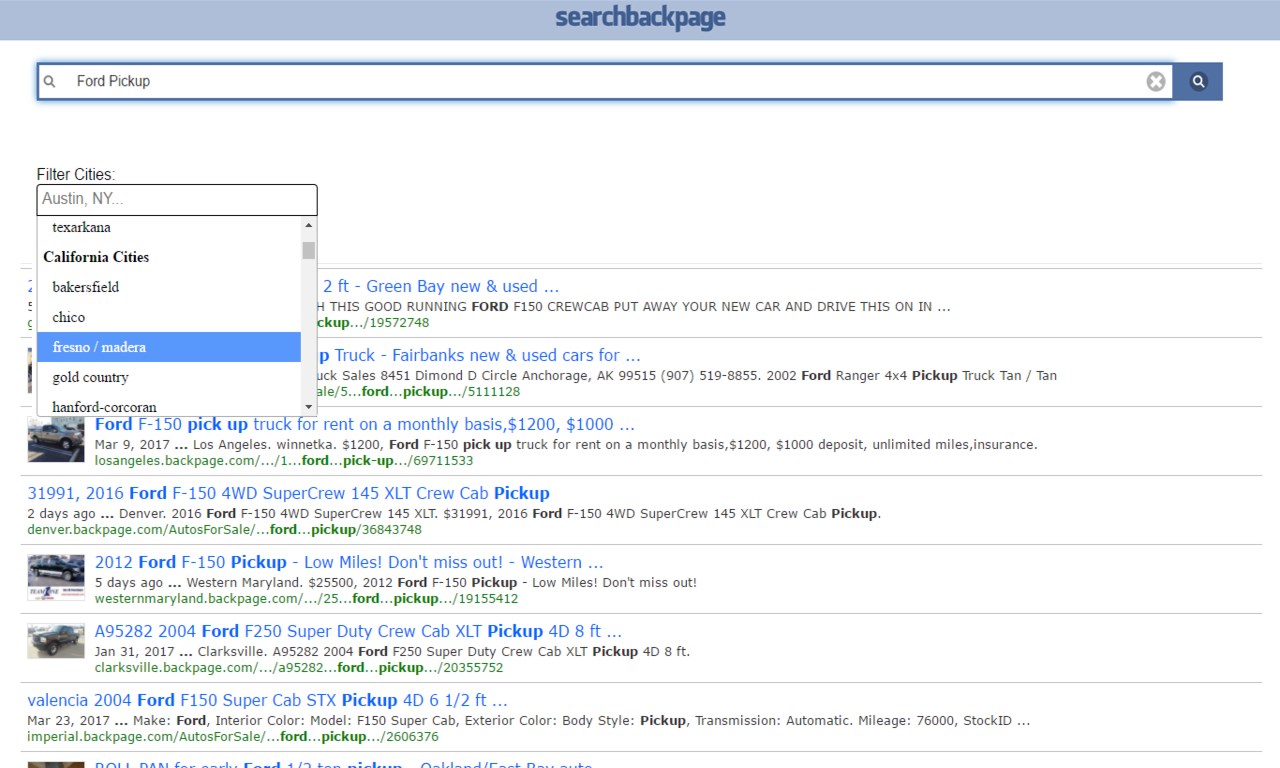Click the blue search magnifier button
Screen dimensions: 1280x768
(1198, 82)
